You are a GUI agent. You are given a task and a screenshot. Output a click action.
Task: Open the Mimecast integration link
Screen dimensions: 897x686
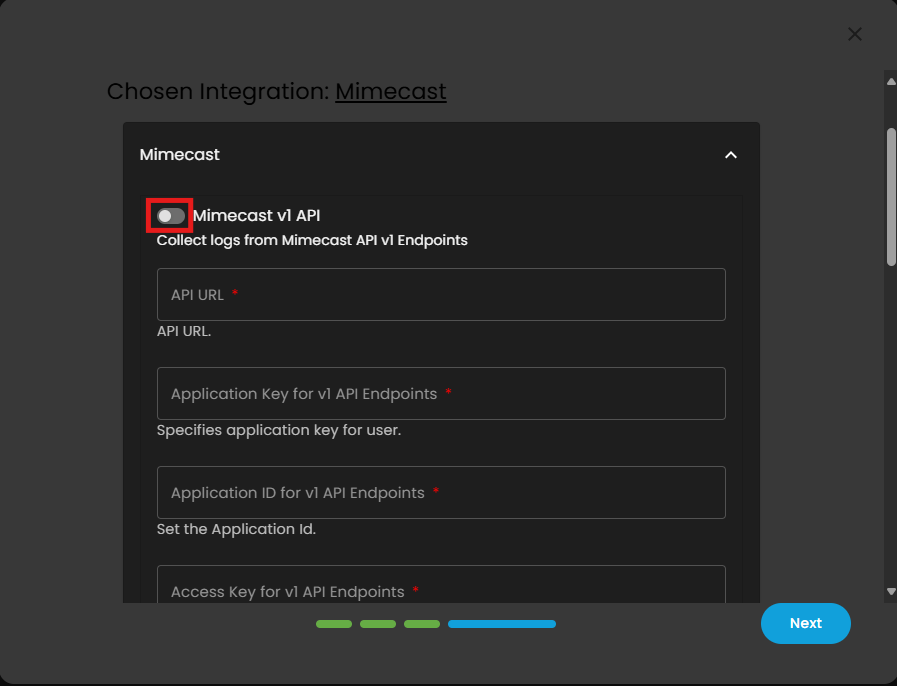pyautogui.click(x=391, y=92)
